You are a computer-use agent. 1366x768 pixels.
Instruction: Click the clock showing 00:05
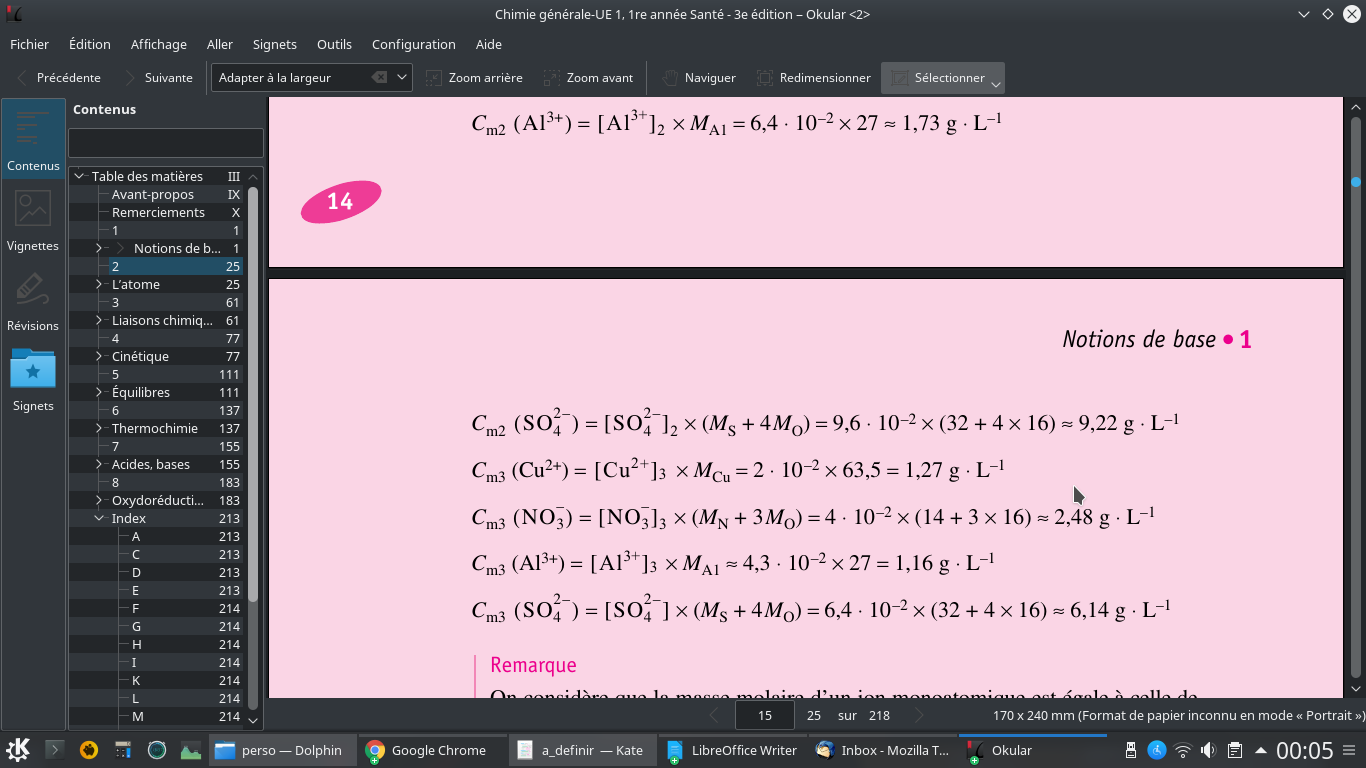click(x=1304, y=750)
